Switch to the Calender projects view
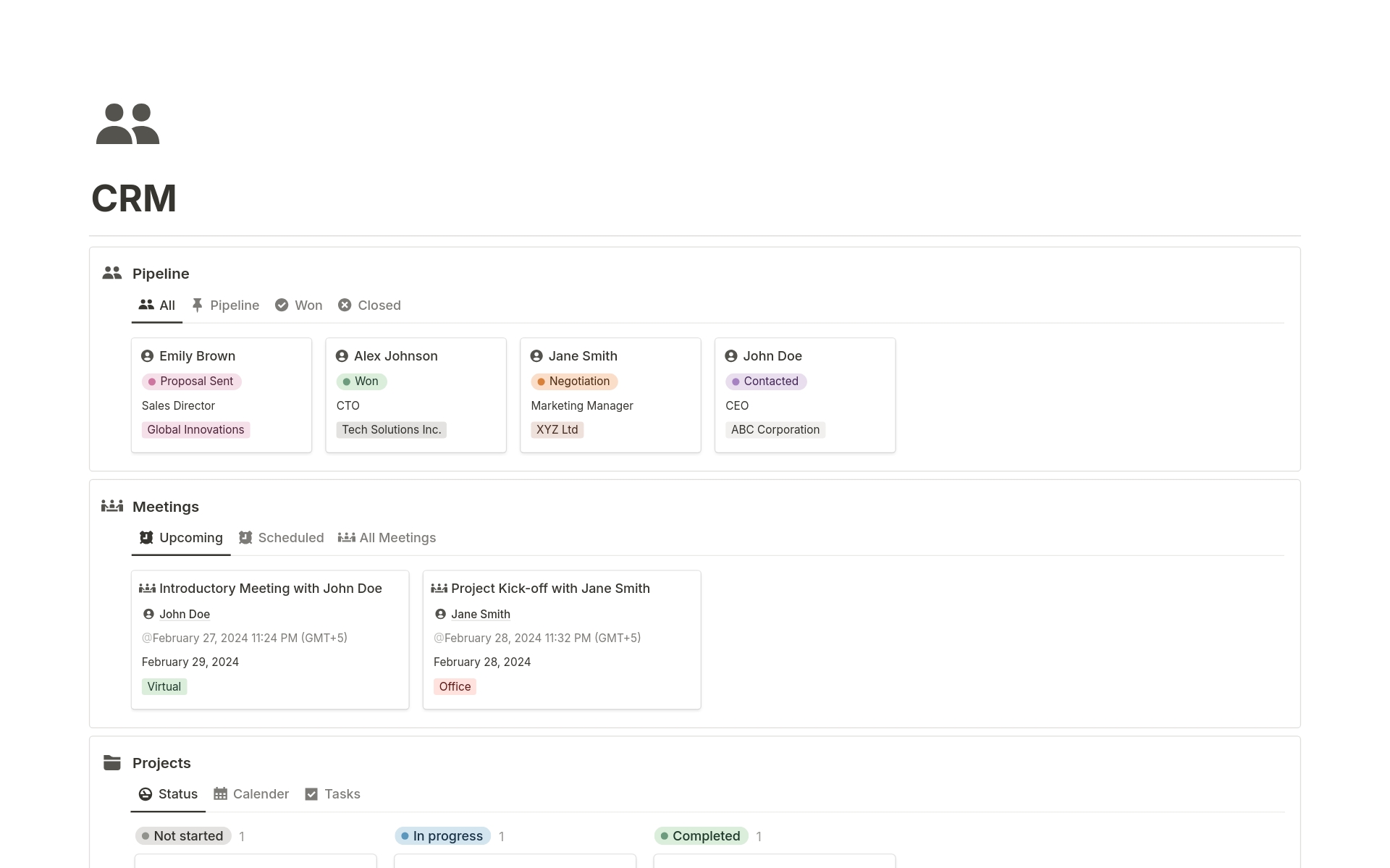This screenshot has width=1390, height=868. 251,794
